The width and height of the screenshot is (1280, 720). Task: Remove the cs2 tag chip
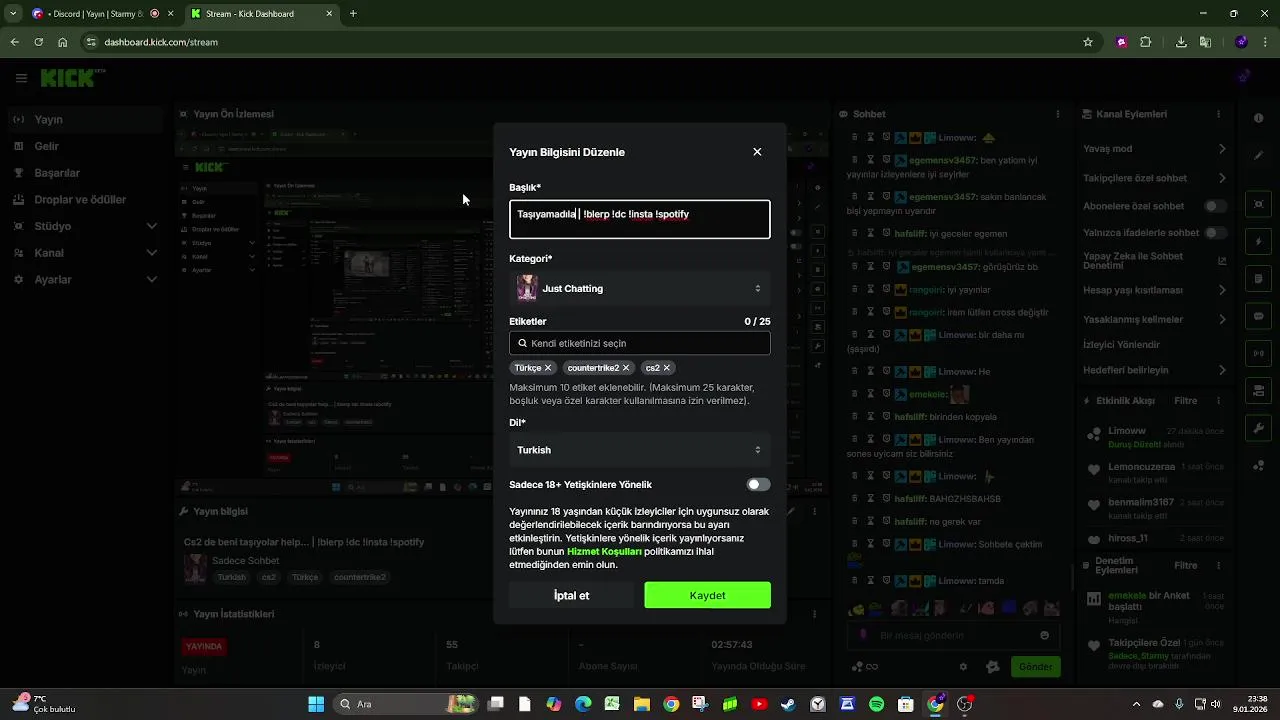point(667,368)
